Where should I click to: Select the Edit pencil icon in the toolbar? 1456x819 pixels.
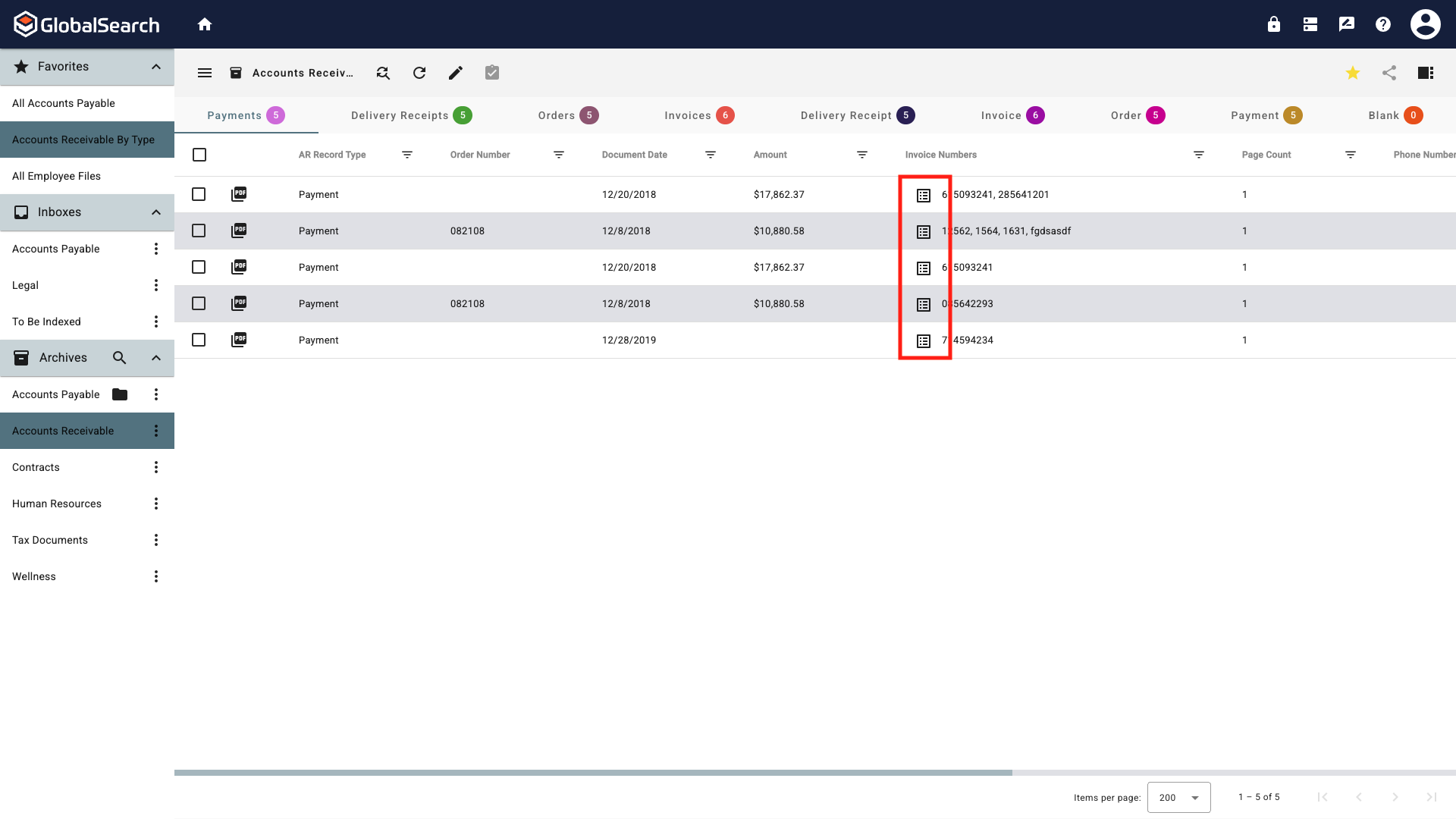[456, 72]
